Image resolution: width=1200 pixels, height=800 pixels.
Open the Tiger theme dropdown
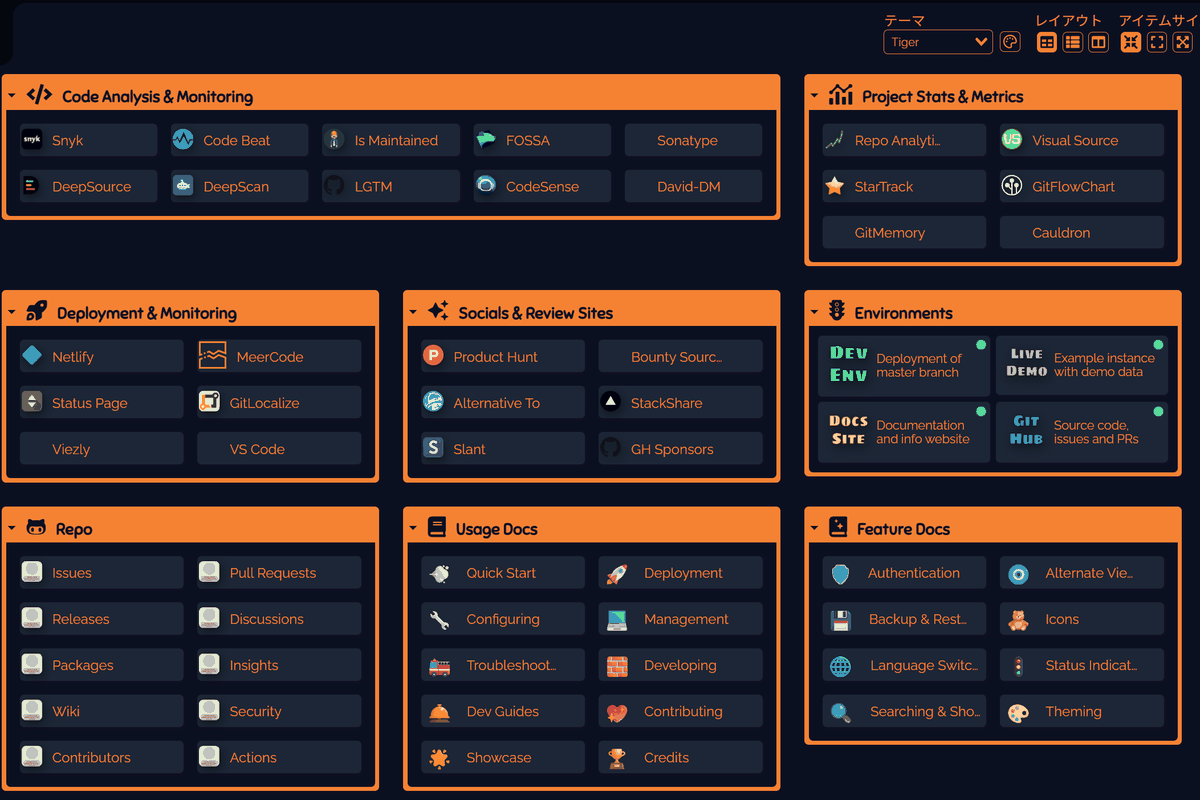[938, 42]
